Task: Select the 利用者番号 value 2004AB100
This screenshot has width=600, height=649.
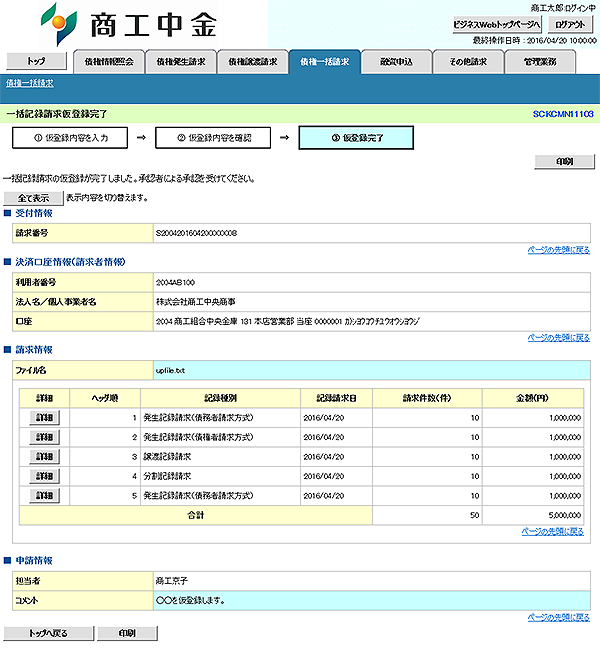Action: [175, 283]
